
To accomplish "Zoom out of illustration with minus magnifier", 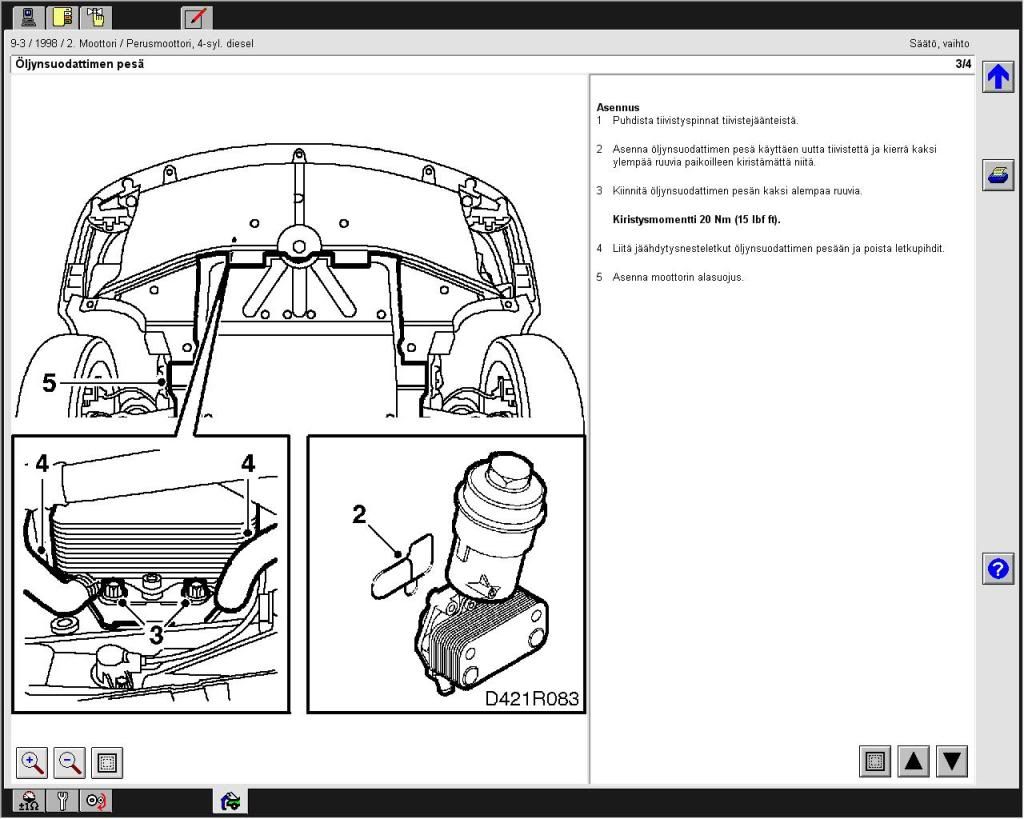I will (x=70, y=763).
